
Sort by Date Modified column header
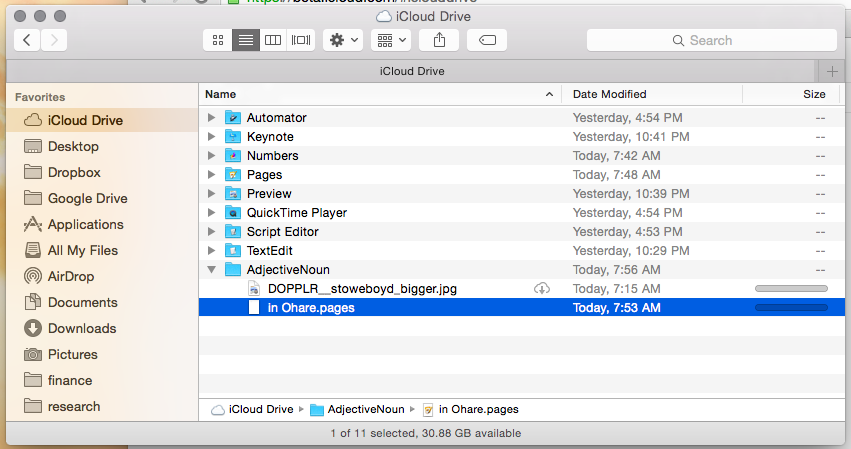pyautogui.click(x=652, y=94)
